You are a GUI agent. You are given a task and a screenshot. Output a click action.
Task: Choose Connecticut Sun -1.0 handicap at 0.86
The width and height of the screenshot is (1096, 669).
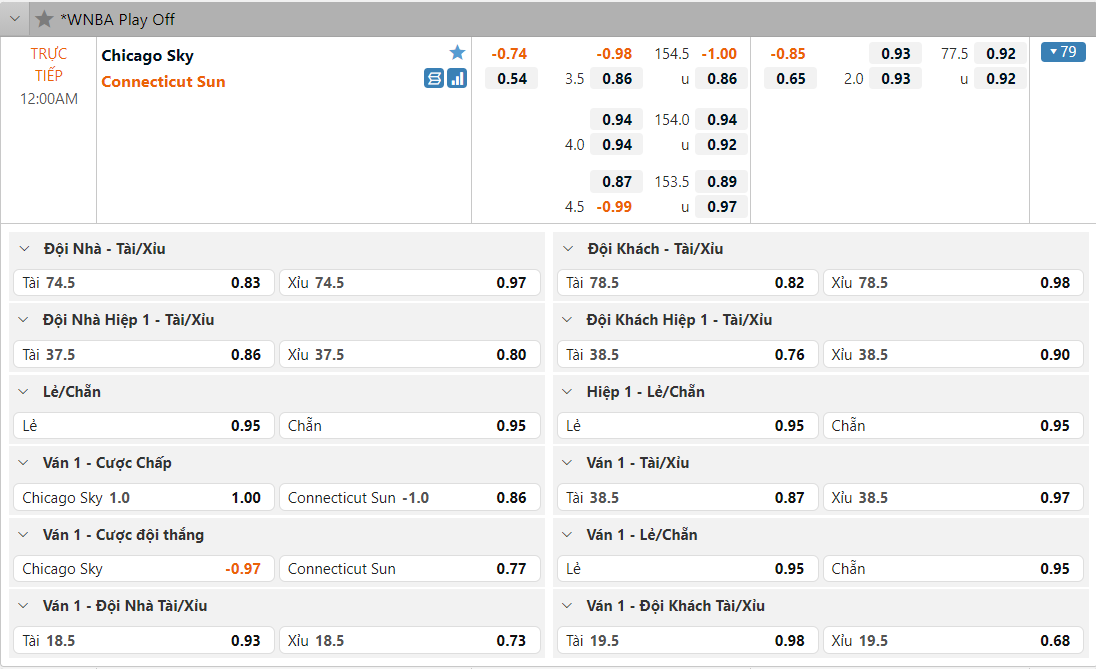409,498
